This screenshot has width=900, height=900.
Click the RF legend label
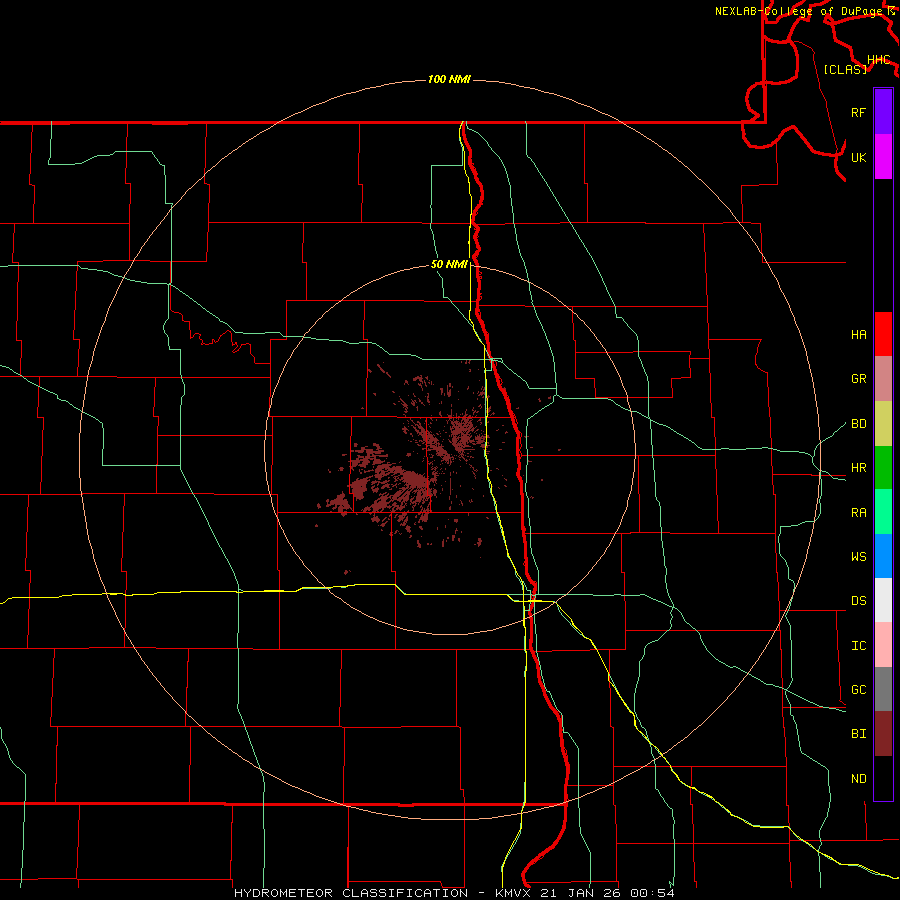click(858, 113)
